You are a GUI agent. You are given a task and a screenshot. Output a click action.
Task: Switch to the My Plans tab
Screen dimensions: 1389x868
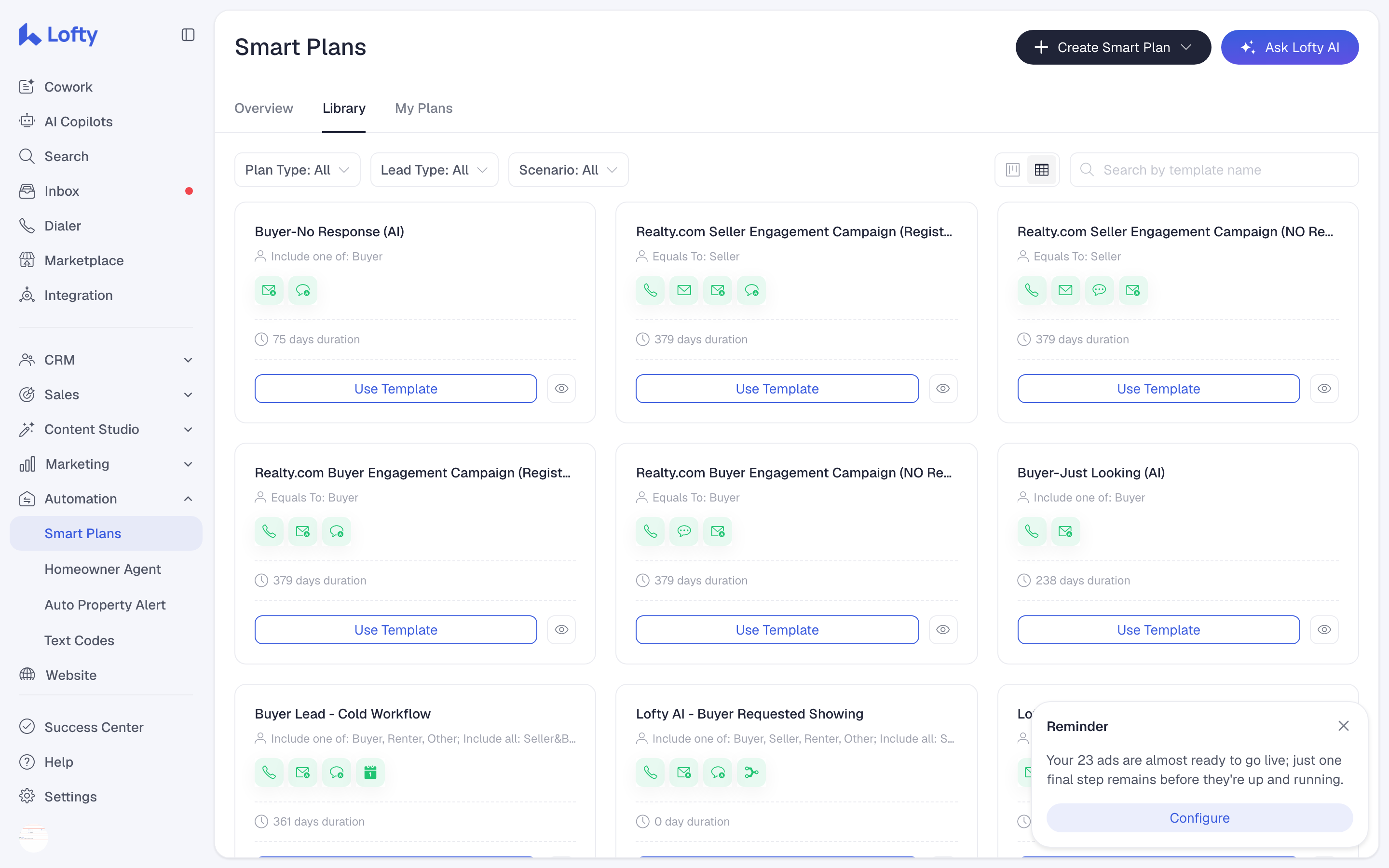pos(423,108)
